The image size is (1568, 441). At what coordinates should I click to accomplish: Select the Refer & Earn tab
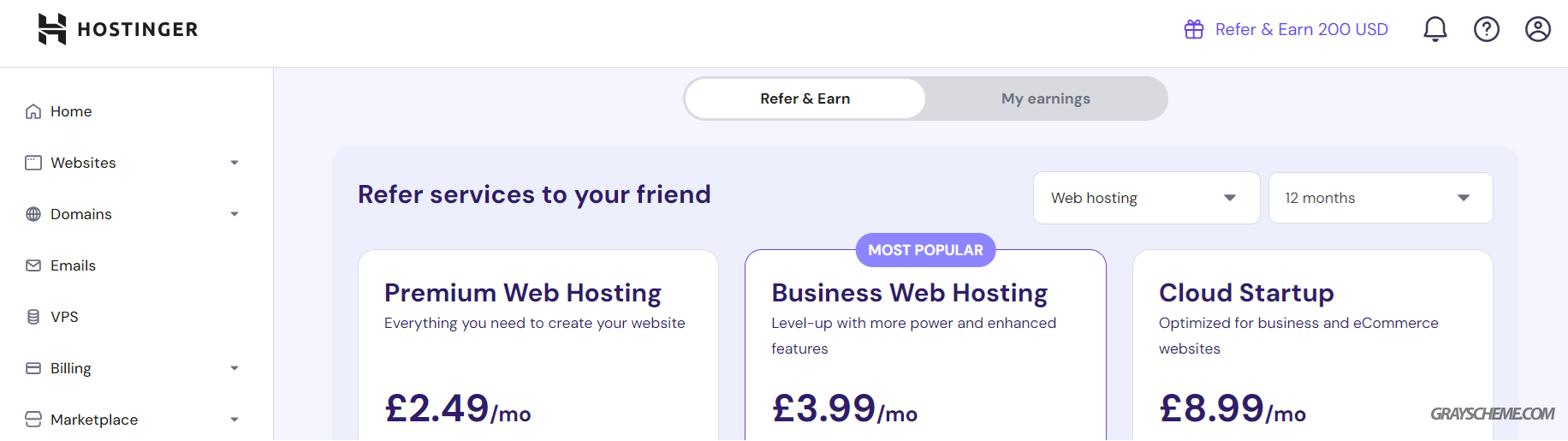pyautogui.click(x=805, y=98)
